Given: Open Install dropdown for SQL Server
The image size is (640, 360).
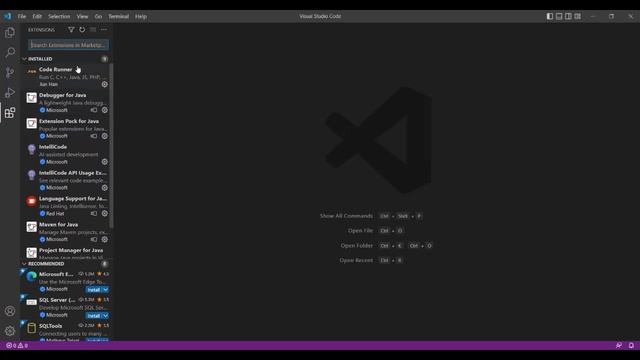Looking at the screenshot, I should coord(105,316).
